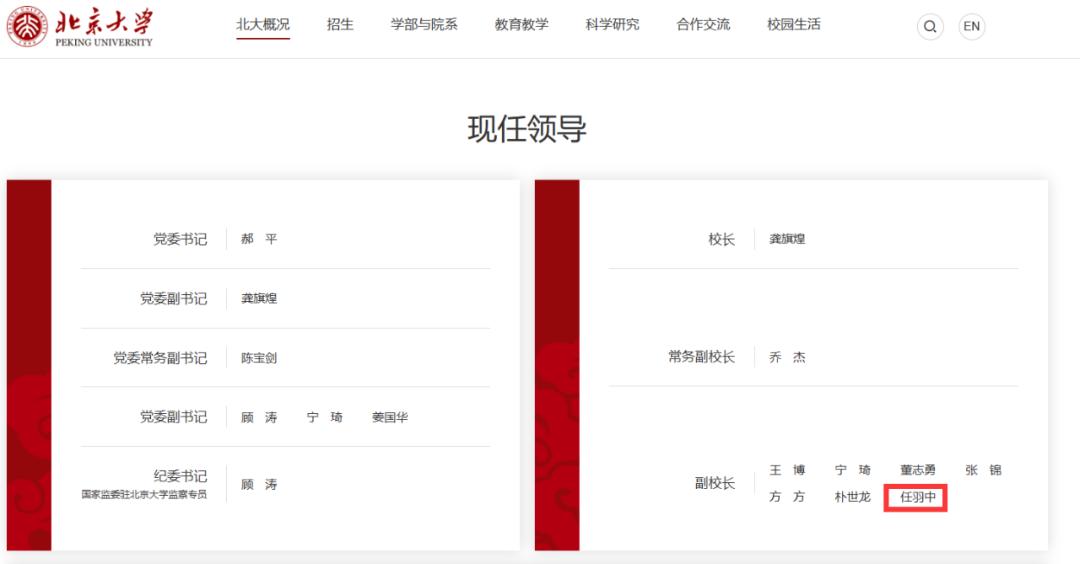Select 龚旗煌 in the 校长 row
1080x564 pixels.
click(x=787, y=239)
